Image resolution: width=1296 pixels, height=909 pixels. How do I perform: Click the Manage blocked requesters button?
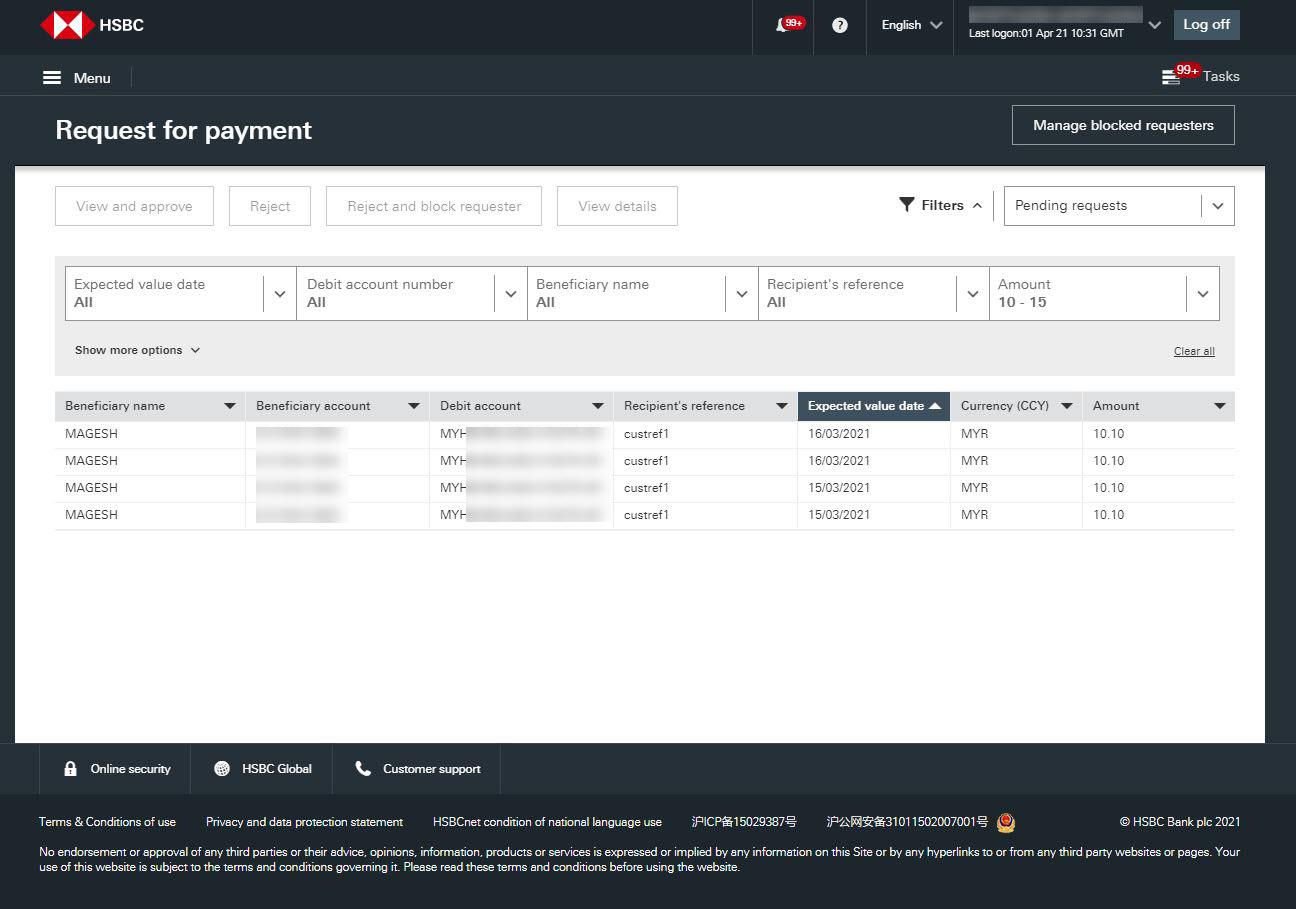click(1123, 126)
